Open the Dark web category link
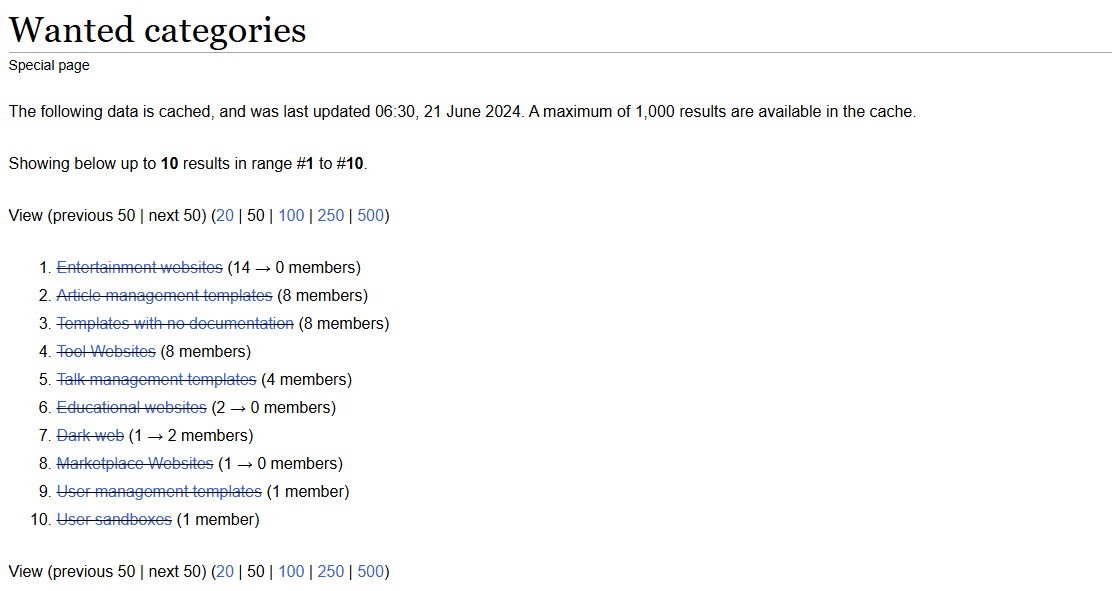Screen dimensions: 1112x591 [90, 435]
